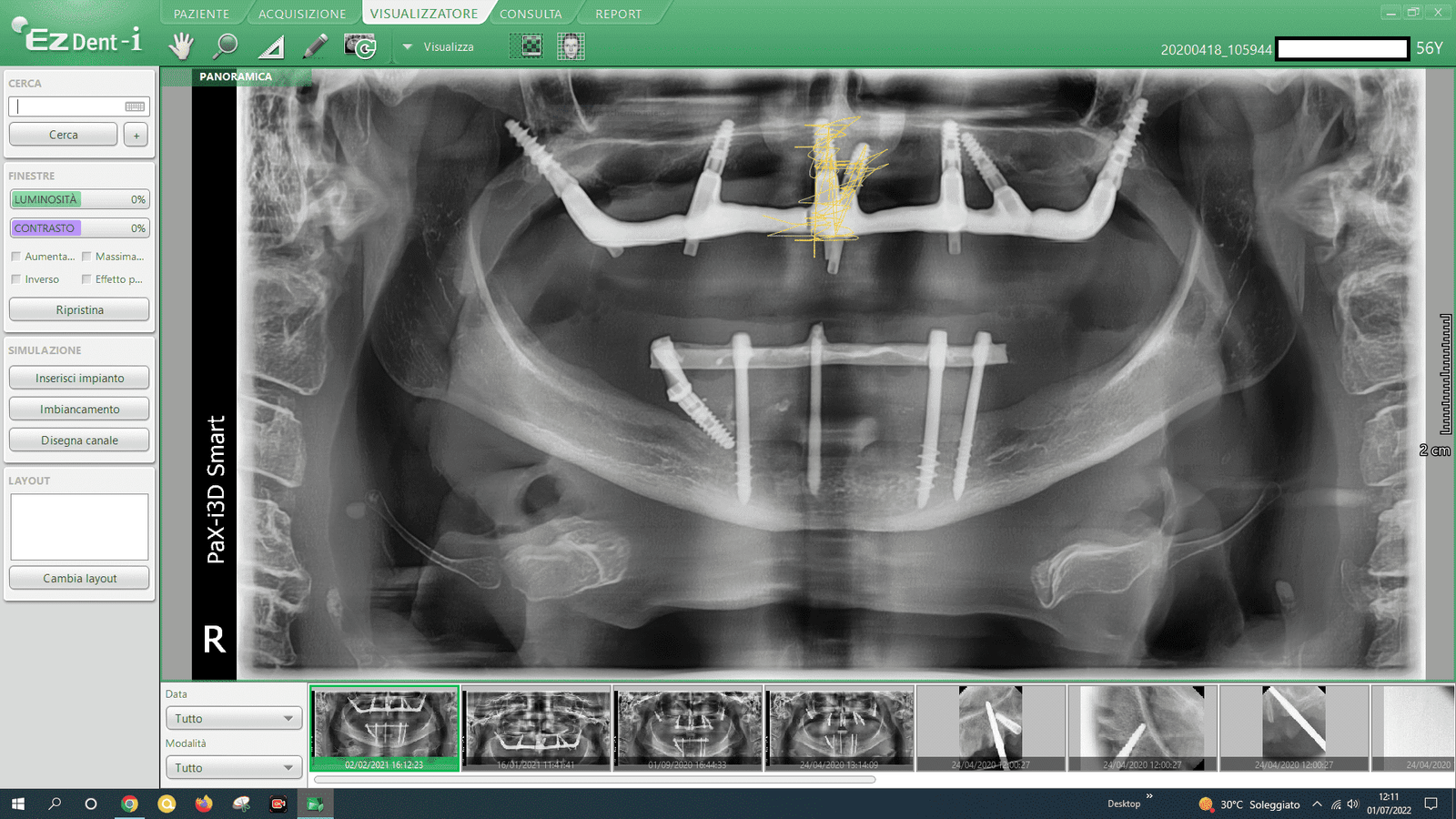
Task: Check the Massima option
Action: [86, 257]
